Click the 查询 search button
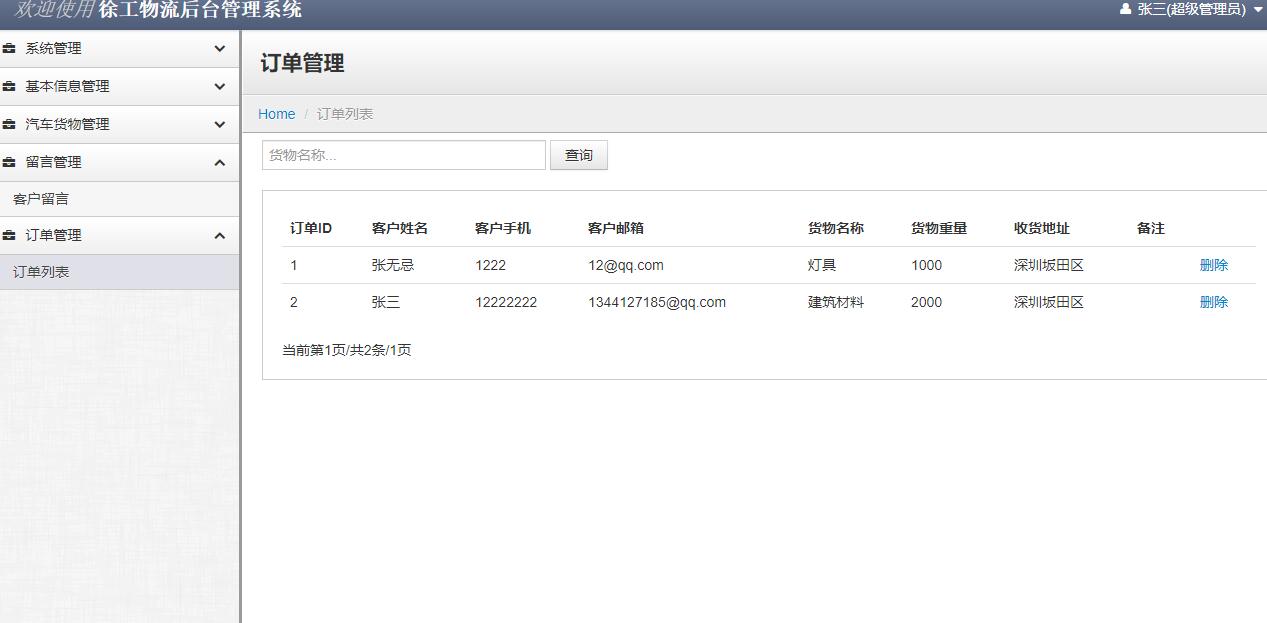The image size is (1267, 623). (579, 154)
